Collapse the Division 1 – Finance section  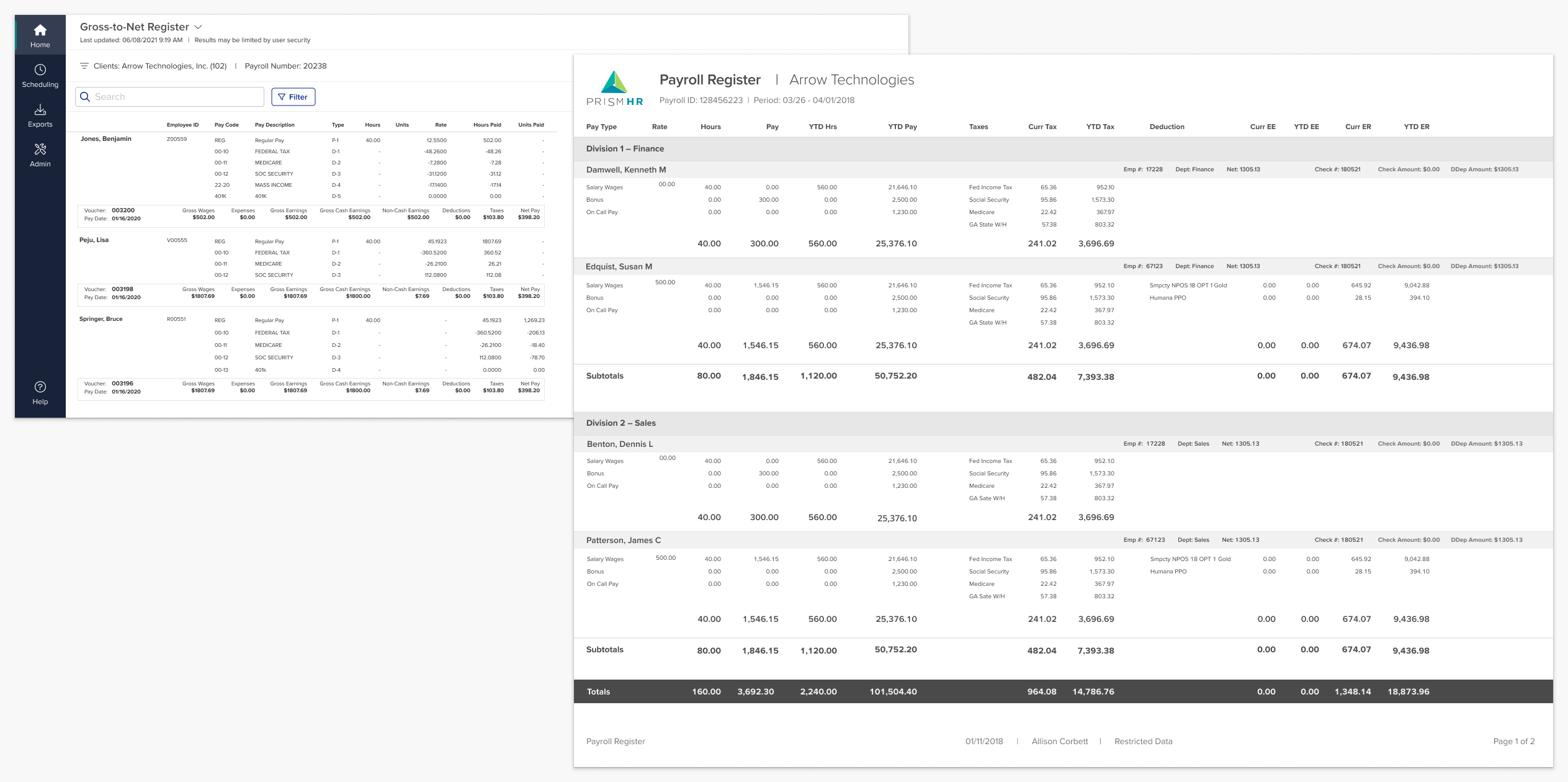click(625, 149)
